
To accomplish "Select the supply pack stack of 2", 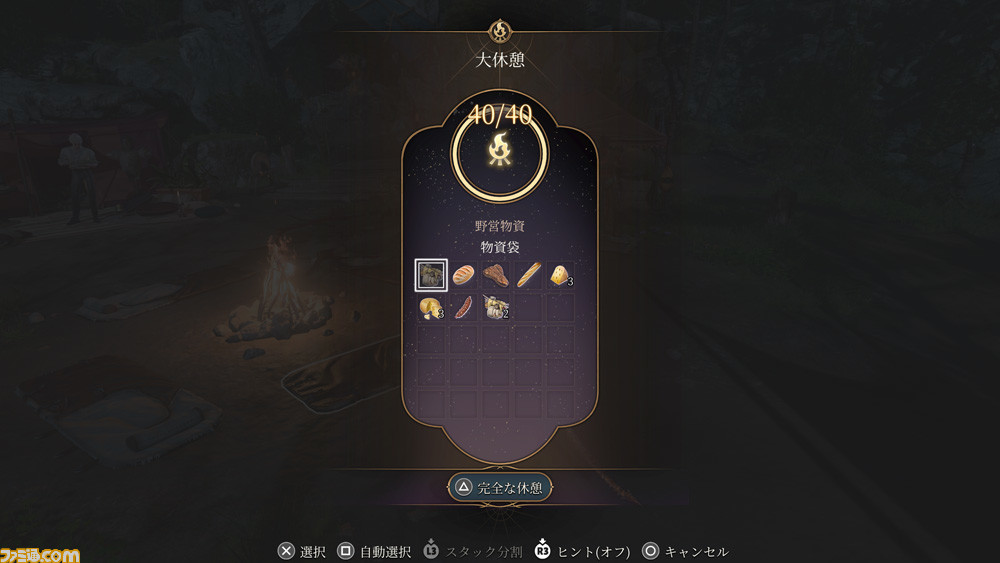I will (x=496, y=308).
